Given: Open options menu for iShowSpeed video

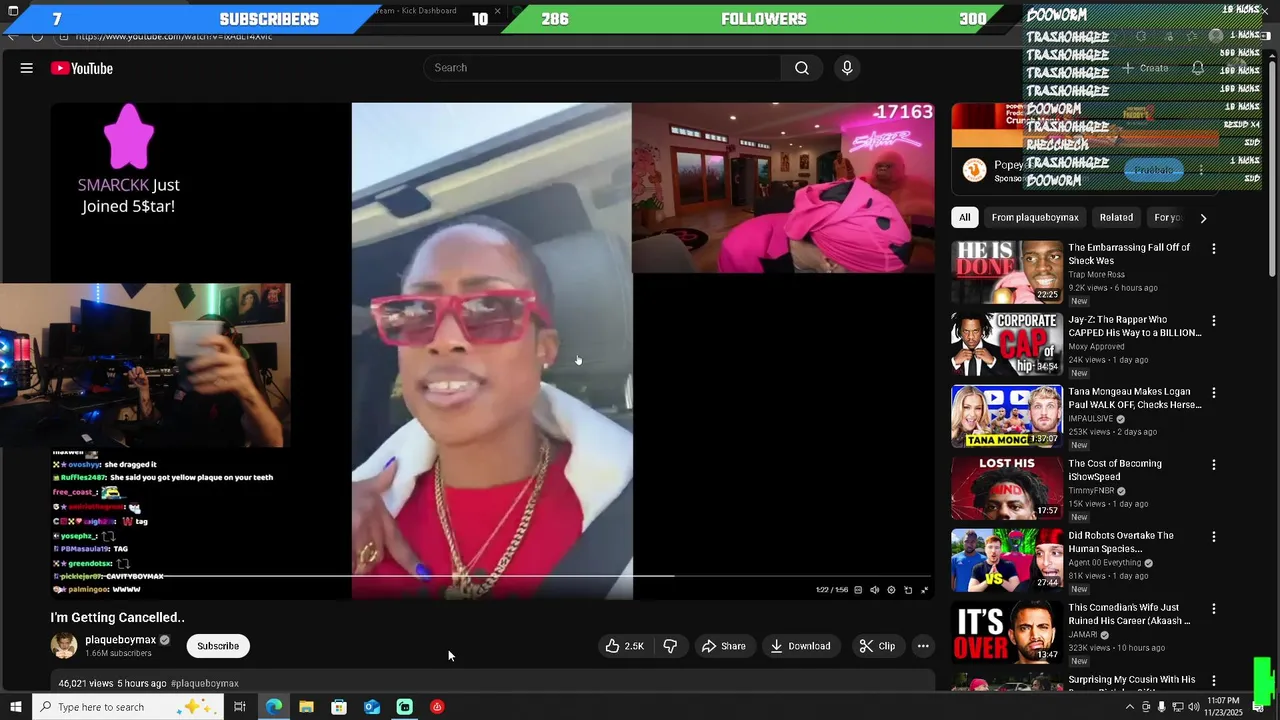Looking at the screenshot, I should [x=1214, y=465].
